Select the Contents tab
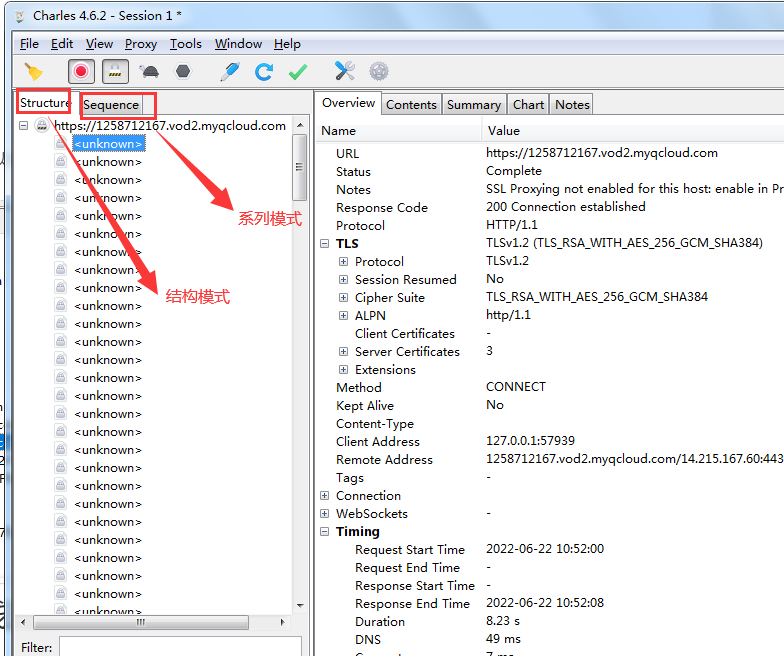 pyautogui.click(x=412, y=104)
